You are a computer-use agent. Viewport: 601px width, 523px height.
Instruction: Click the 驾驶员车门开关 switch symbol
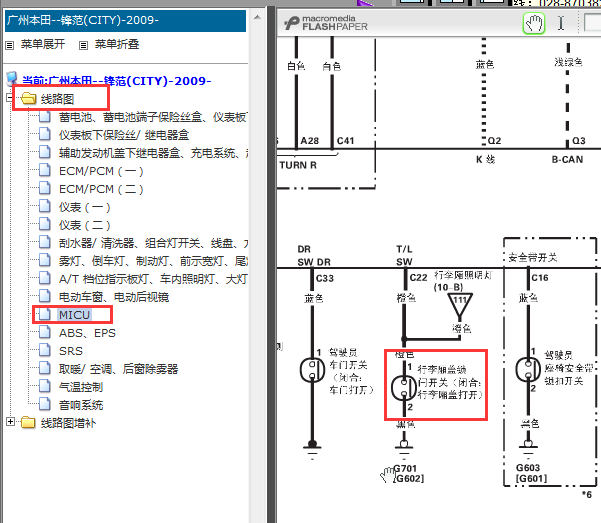(x=312, y=370)
